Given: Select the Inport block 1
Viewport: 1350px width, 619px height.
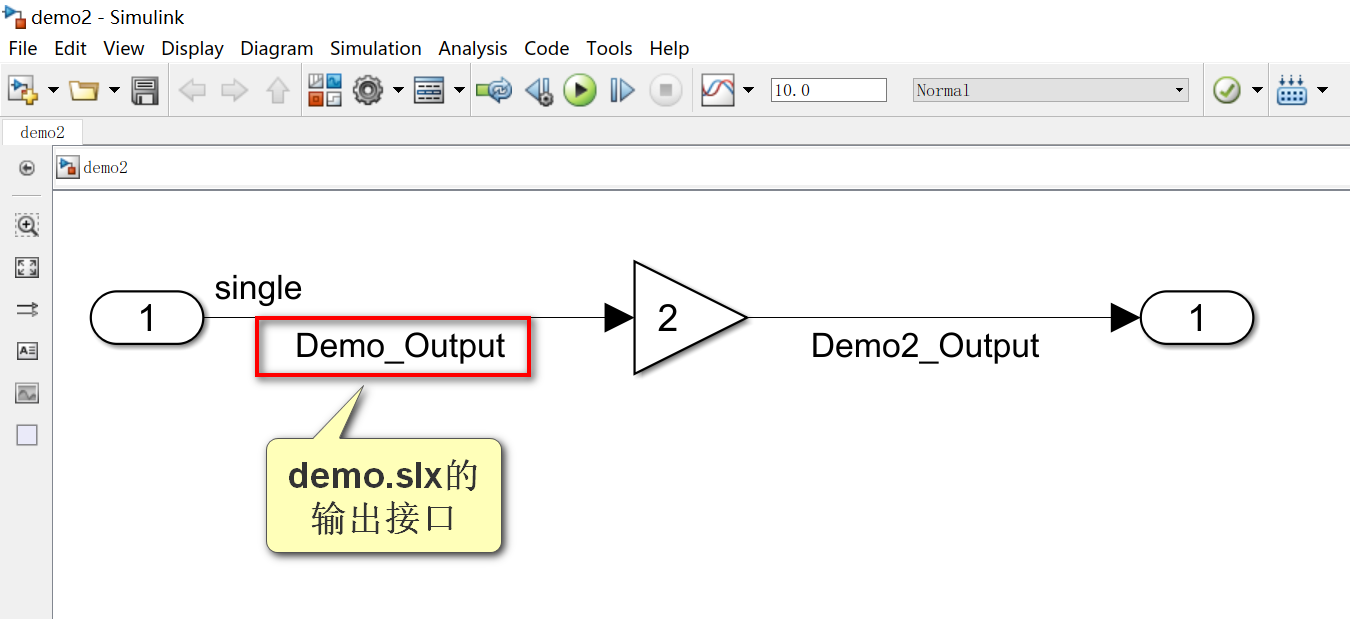Looking at the screenshot, I should pyautogui.click(x=147, y=318).
